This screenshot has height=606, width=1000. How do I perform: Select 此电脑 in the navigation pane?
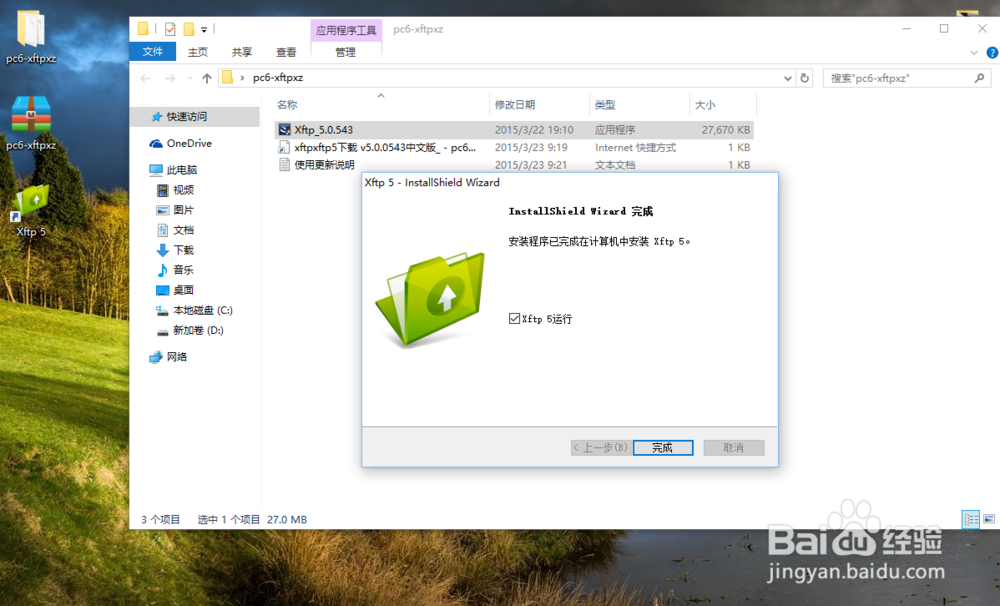[173, 170]
